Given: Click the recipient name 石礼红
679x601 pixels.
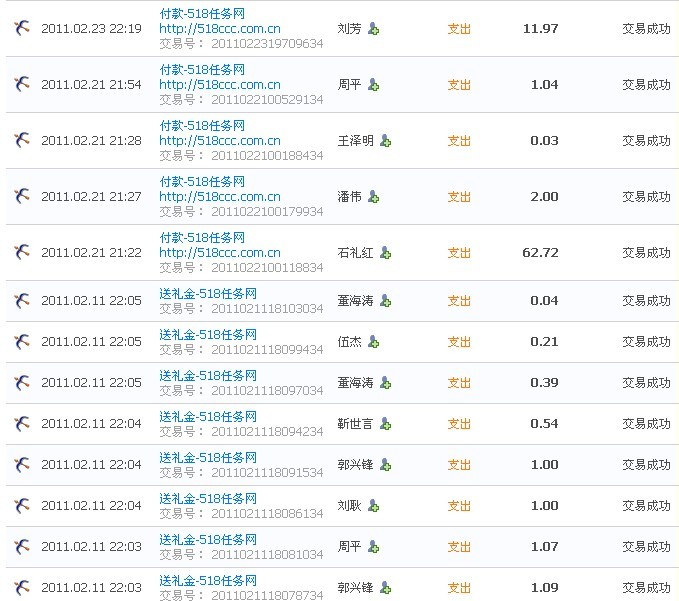Looking at the screenshot, I should click(x=355, y=253).
